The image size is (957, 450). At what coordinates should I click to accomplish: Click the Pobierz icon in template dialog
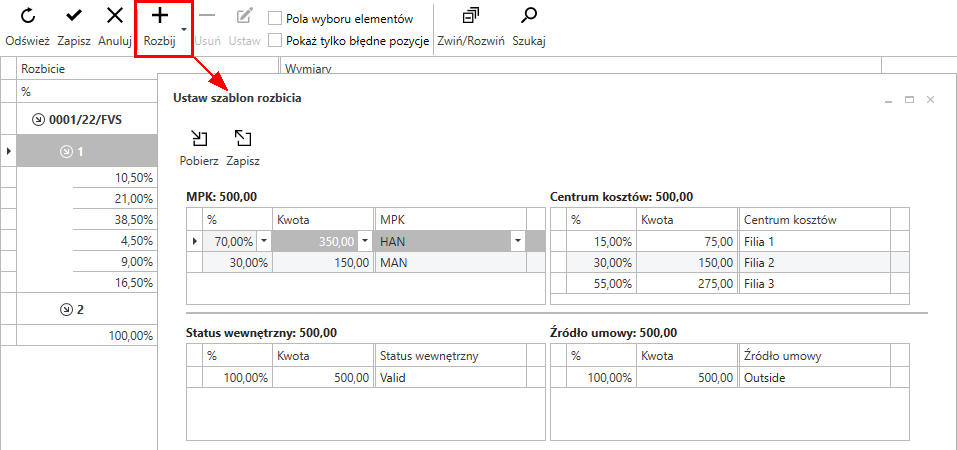(x=199, y=139)
